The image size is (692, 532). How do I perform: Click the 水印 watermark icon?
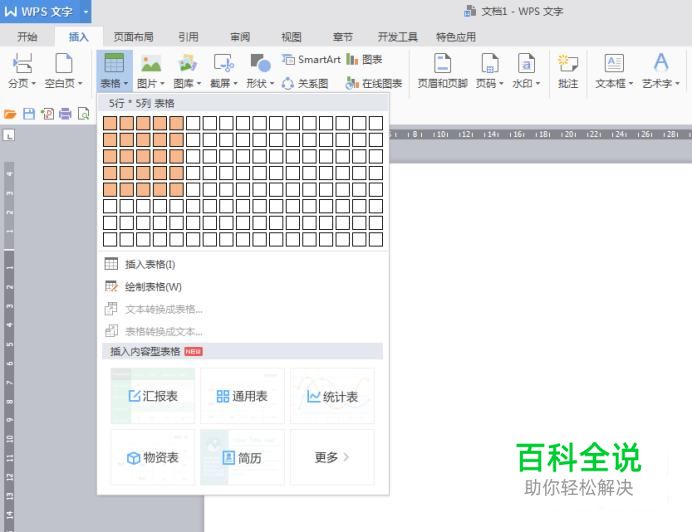(526, 63)
